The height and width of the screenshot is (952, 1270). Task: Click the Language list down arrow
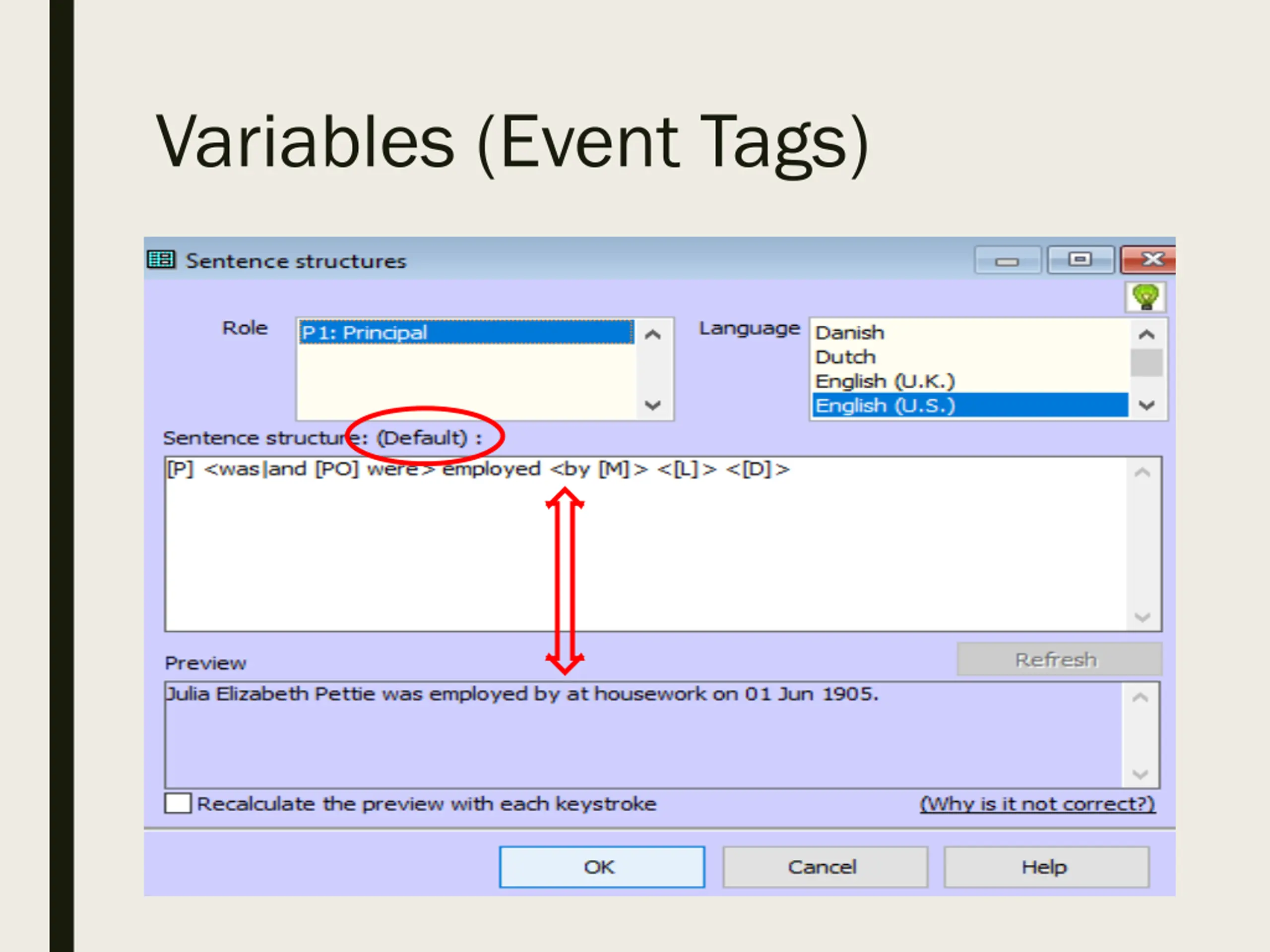coord(1146,405)
